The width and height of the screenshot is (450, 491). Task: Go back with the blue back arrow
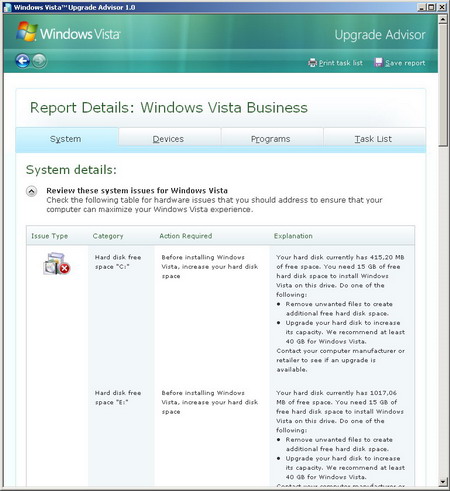point(23,61)
